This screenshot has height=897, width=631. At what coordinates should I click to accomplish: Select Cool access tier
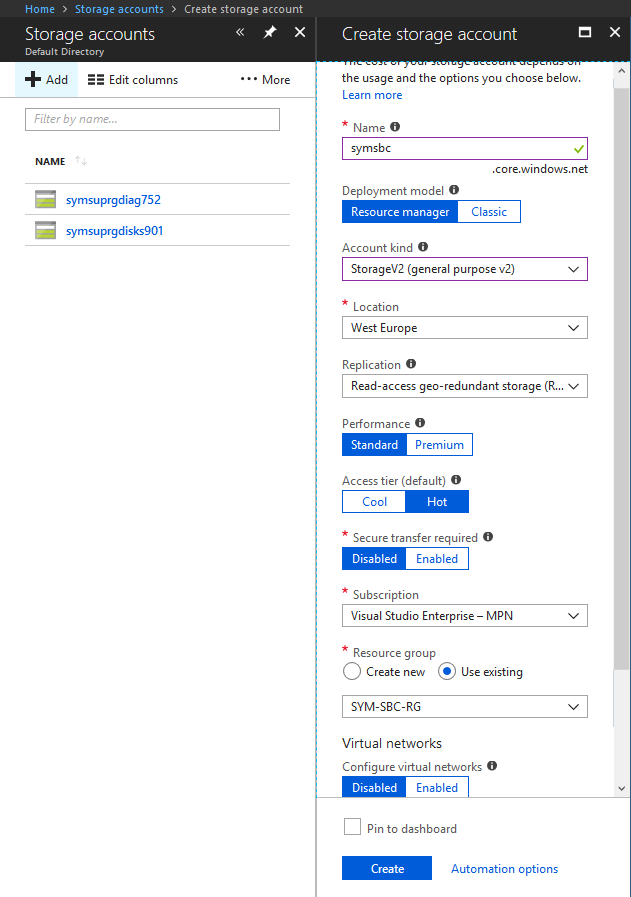pyautogui.click(x=374, y=502)
